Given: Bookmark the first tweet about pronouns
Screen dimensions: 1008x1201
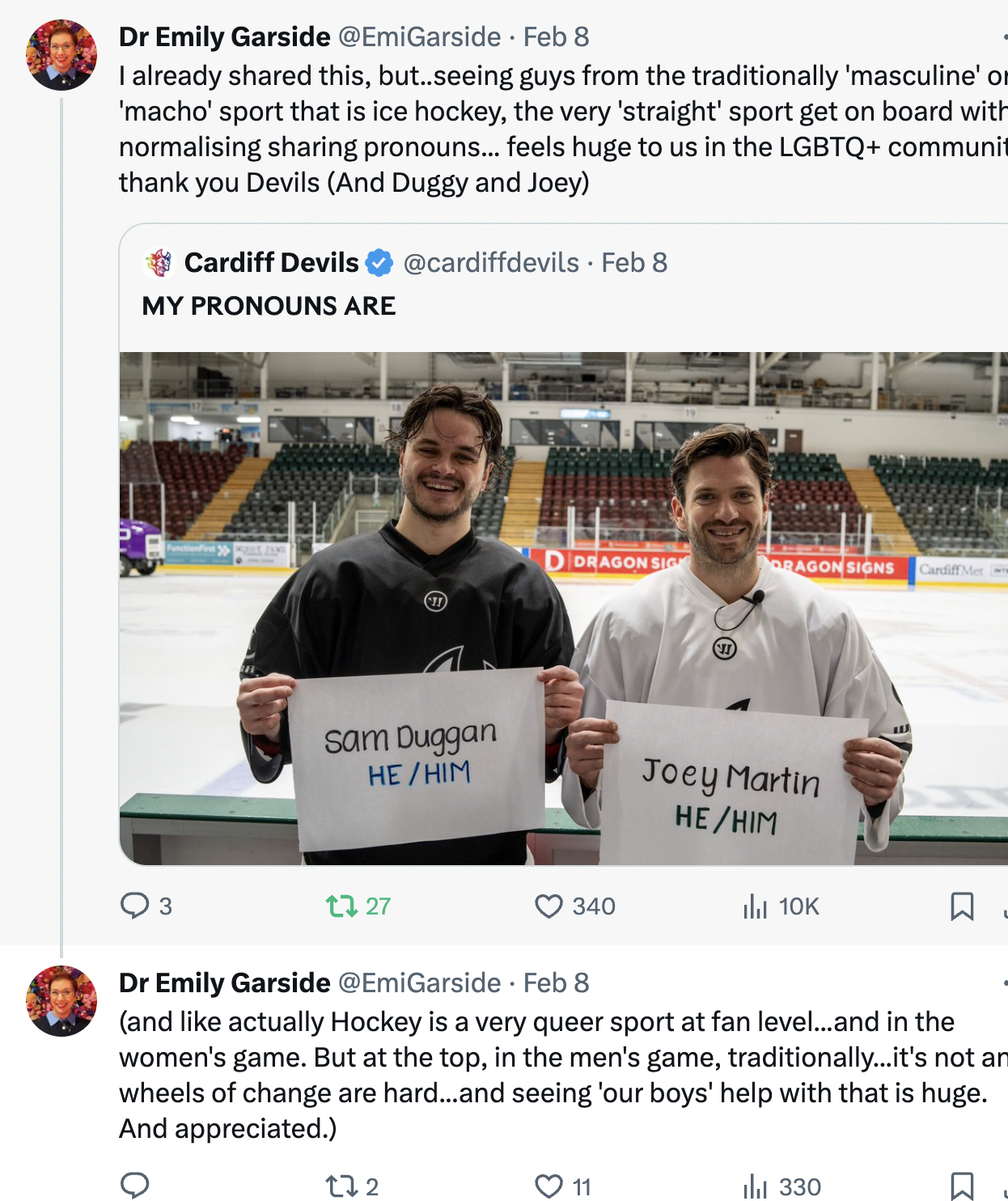Looking at the screenshot, I should [x=961, y=906].
